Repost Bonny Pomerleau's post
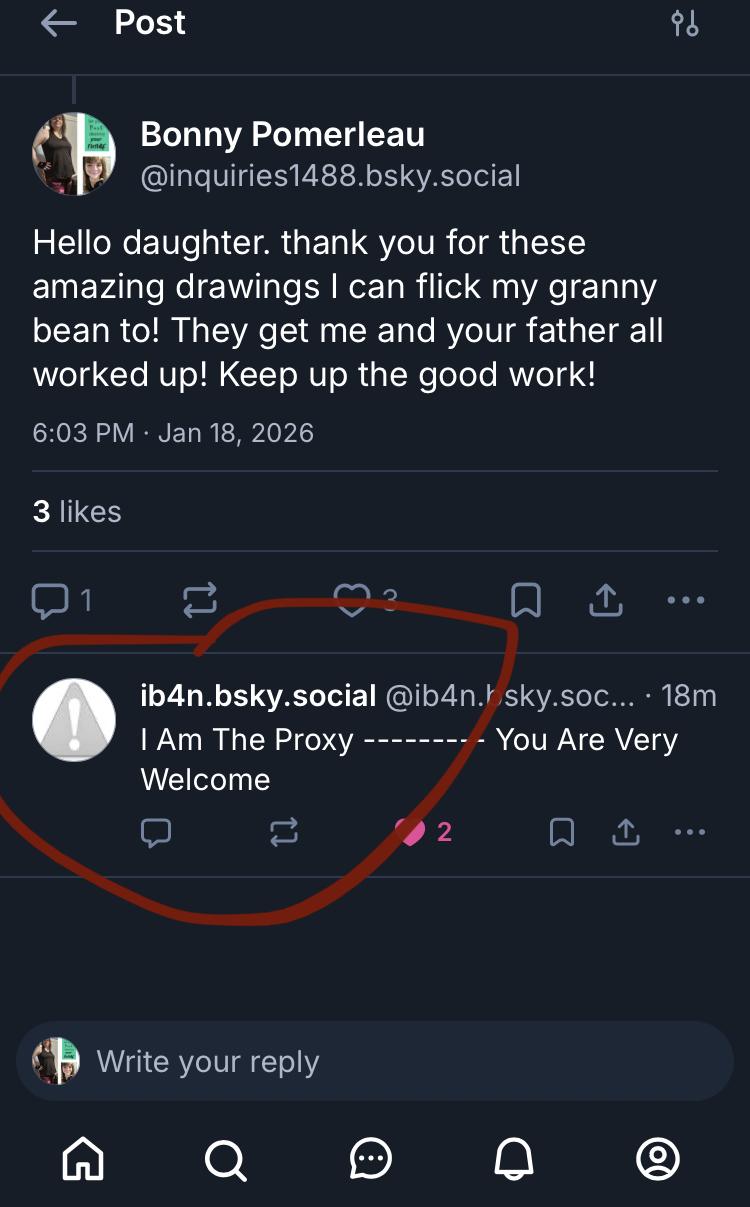 [199, 600]
